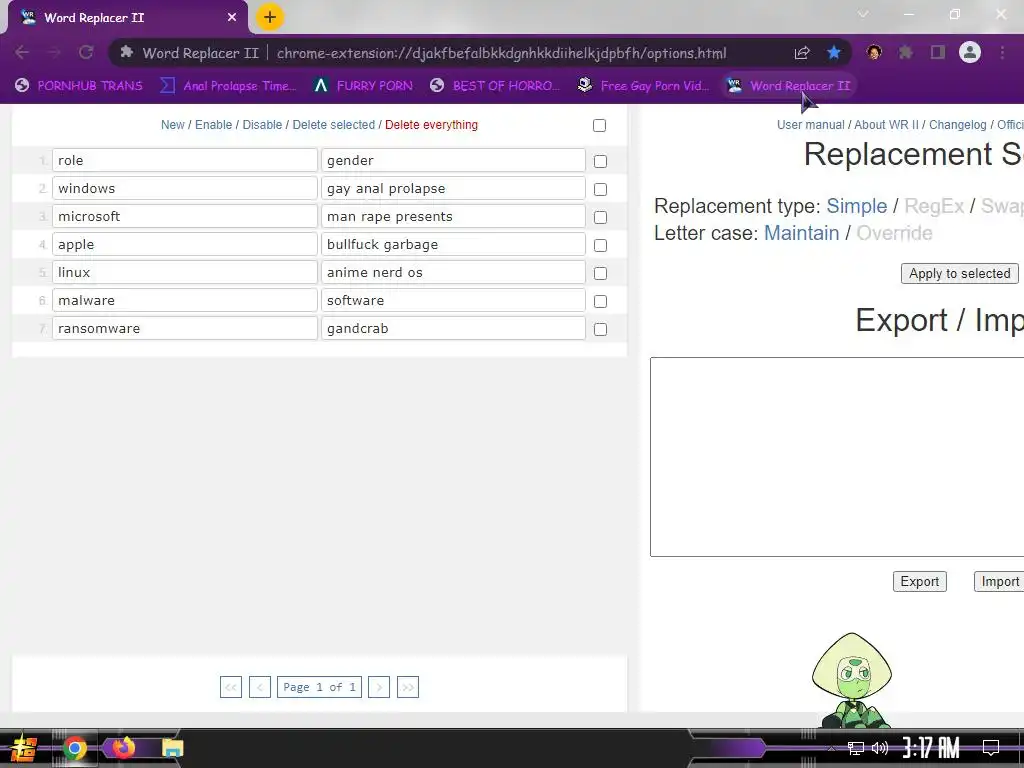The width and height of the screenshot is (1024, 768).
Task: Click the Page 1 of 1 indicator
Action: [x=319, y=687]
